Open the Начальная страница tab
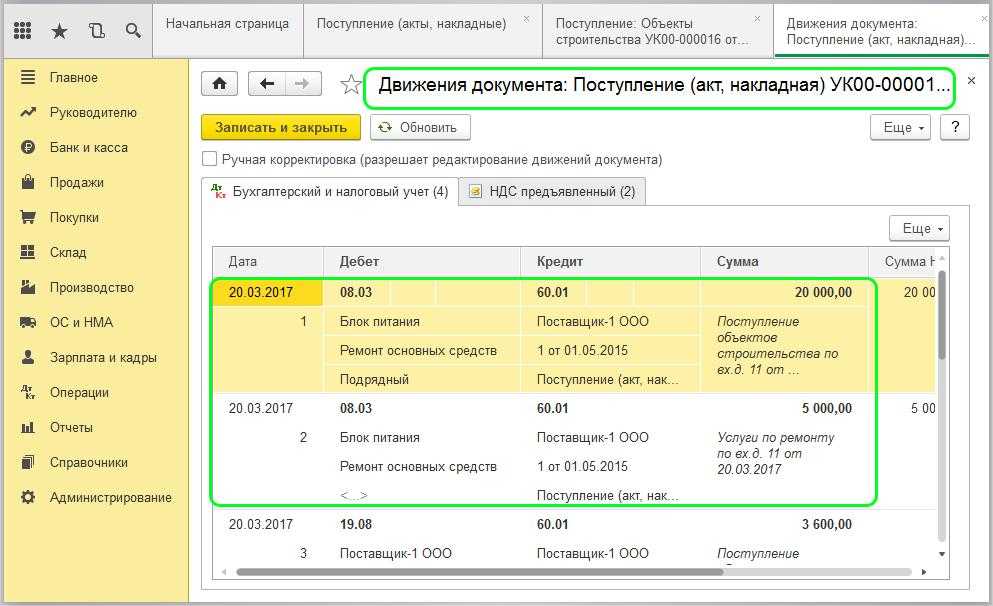This screenshot has height=606, width=993. (227, 23)
